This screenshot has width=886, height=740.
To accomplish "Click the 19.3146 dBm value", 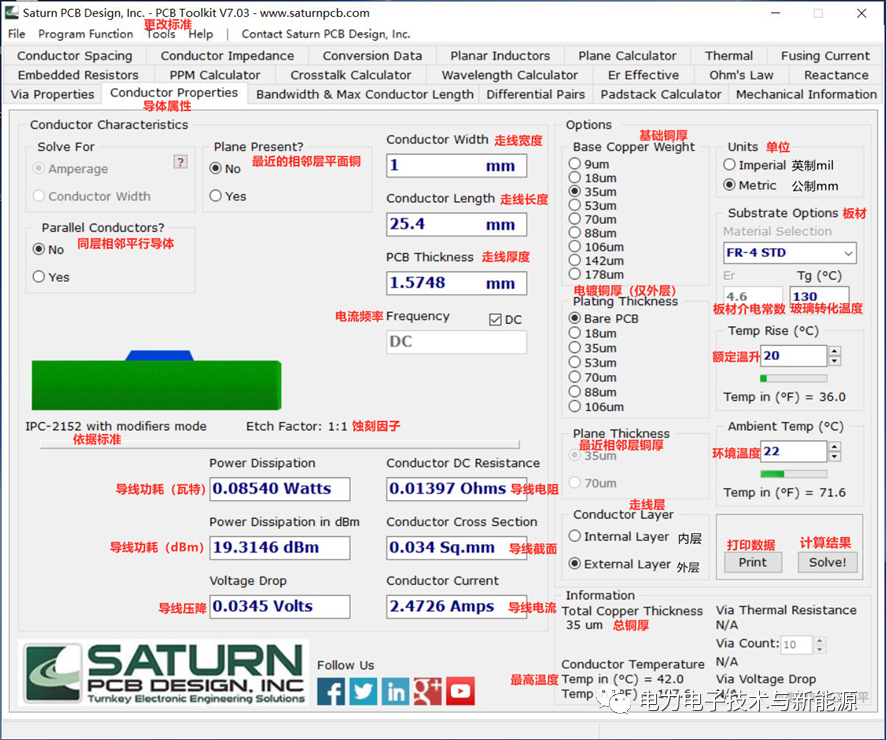I will click(x=280, y=548).
